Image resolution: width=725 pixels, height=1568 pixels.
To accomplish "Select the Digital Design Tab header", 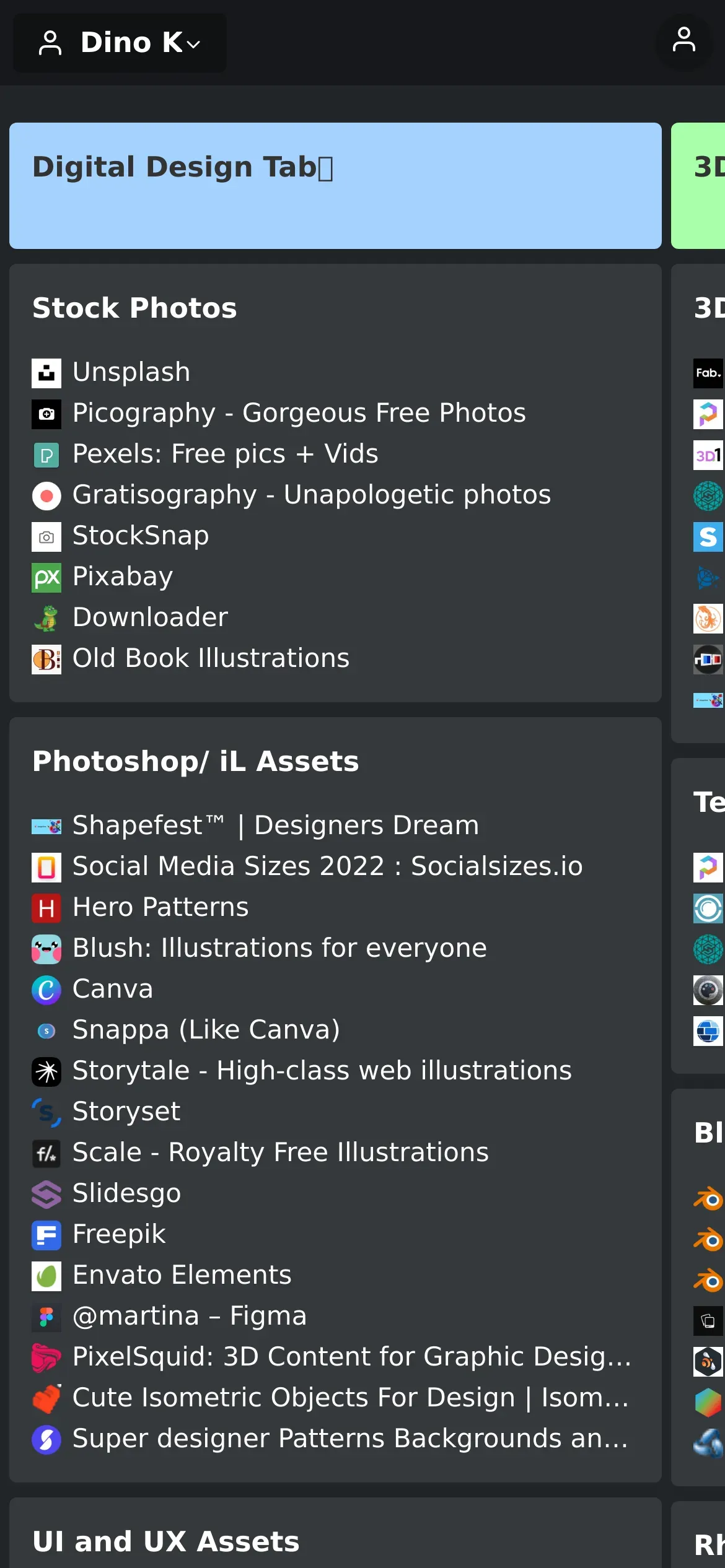I will (335, 185).
